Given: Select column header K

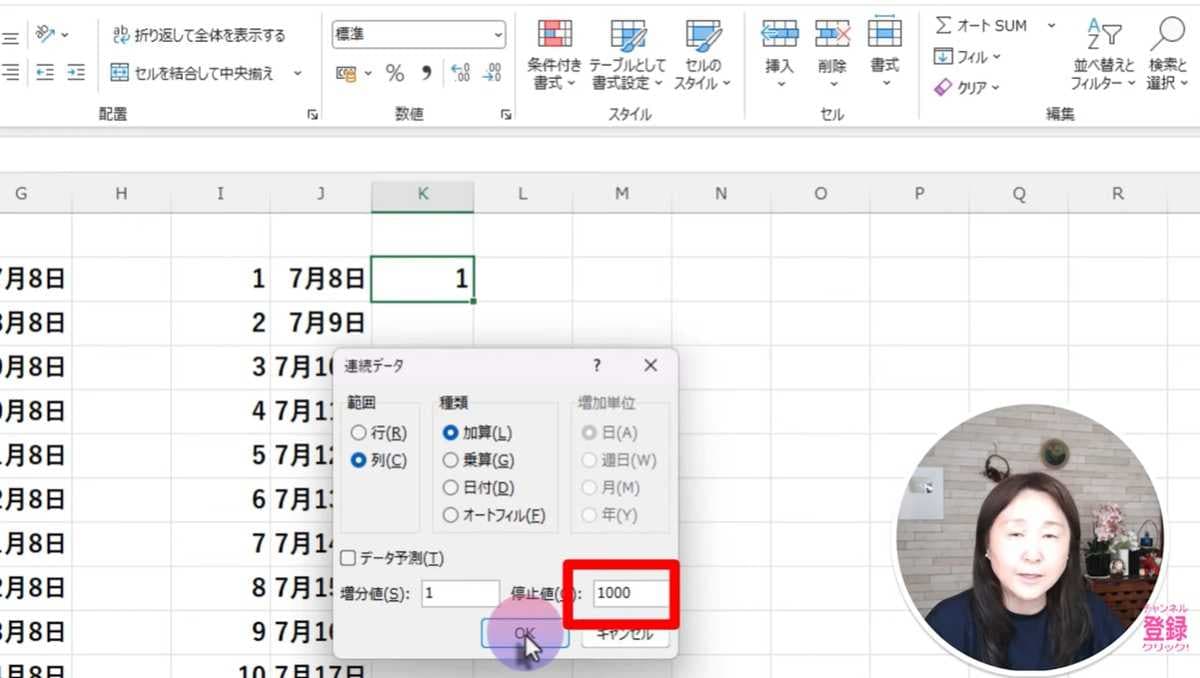Looking at the screenshot, I should point(423,194).
